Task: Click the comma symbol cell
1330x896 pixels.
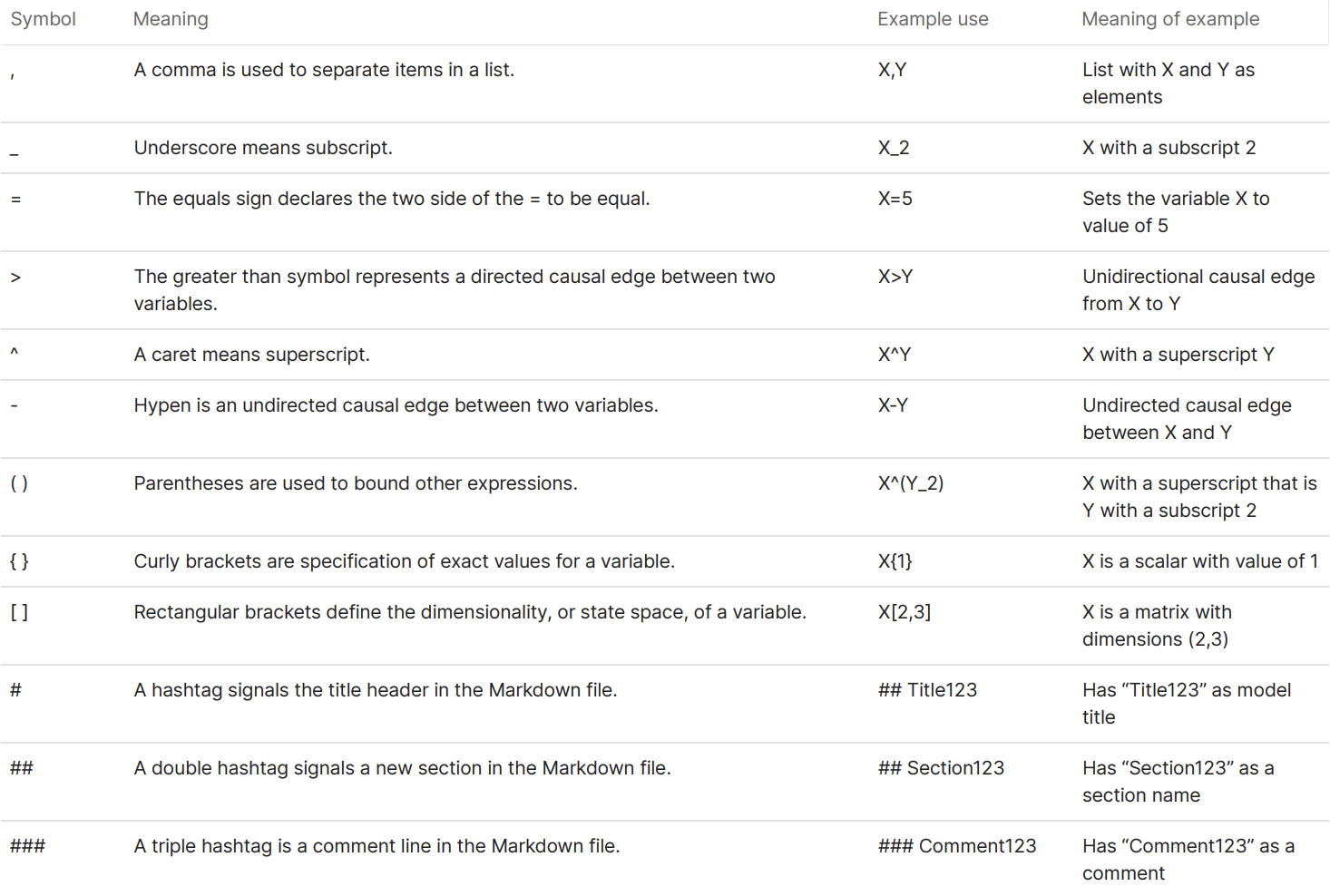Action: pyautogui.click(x=13, y=74)
